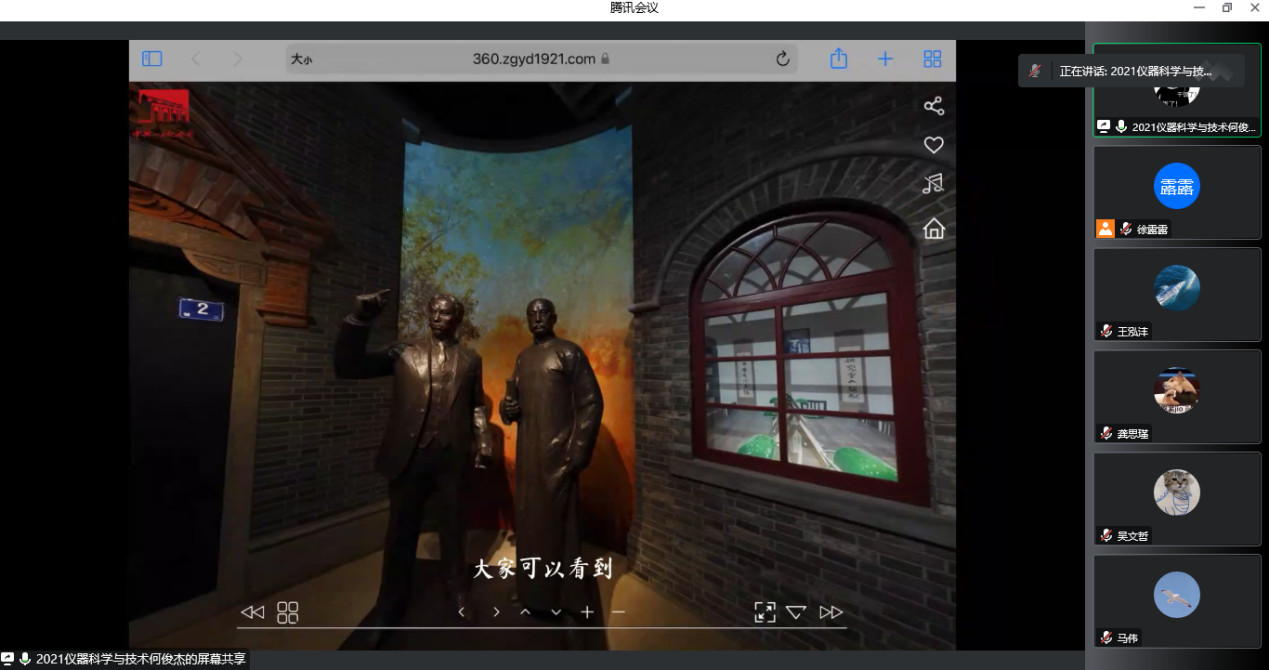This screenshot has width=1269, height=670.
Task: Click the 360.zgyd1921.com address field
Action: click(534, 59)
